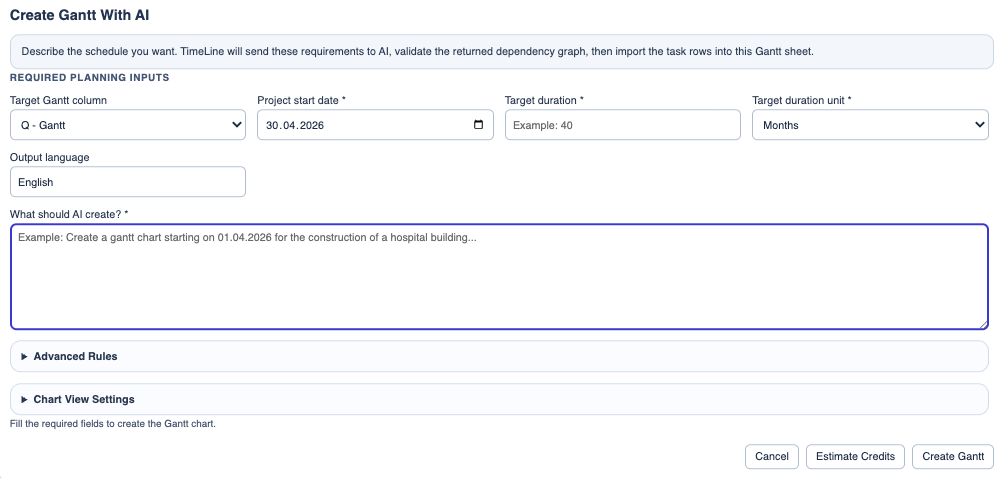Viewport: 1001px width, 478px height.
Task: Click the Fill the required fields hint text
Action: (x=113, y=424)
